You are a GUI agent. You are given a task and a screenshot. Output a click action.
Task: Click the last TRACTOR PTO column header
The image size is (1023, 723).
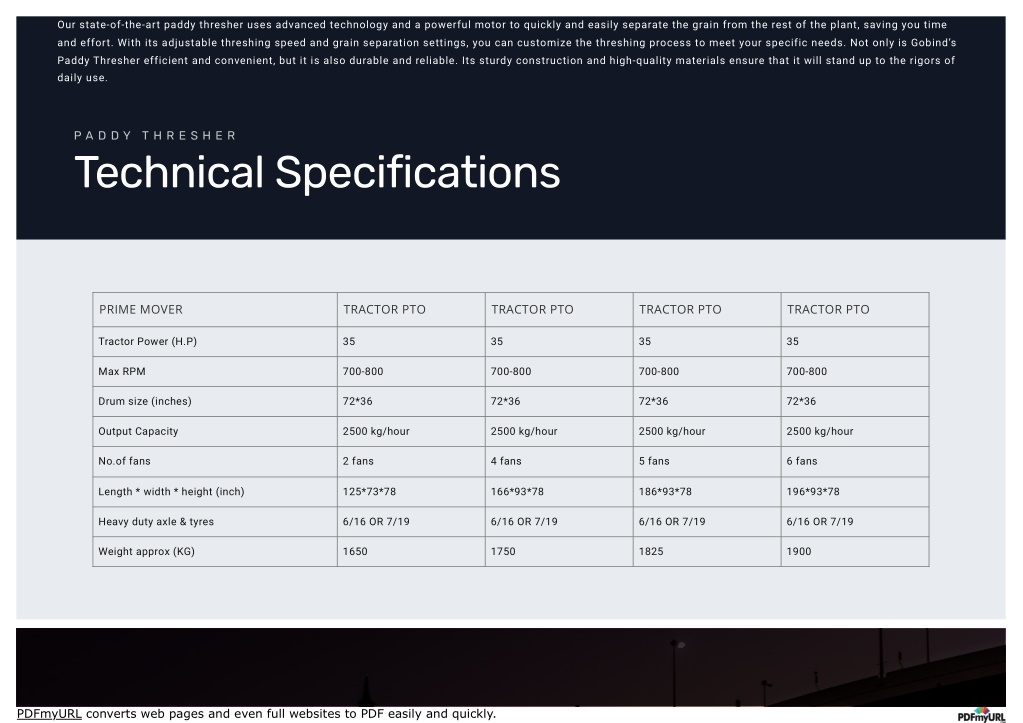(855, 309)
